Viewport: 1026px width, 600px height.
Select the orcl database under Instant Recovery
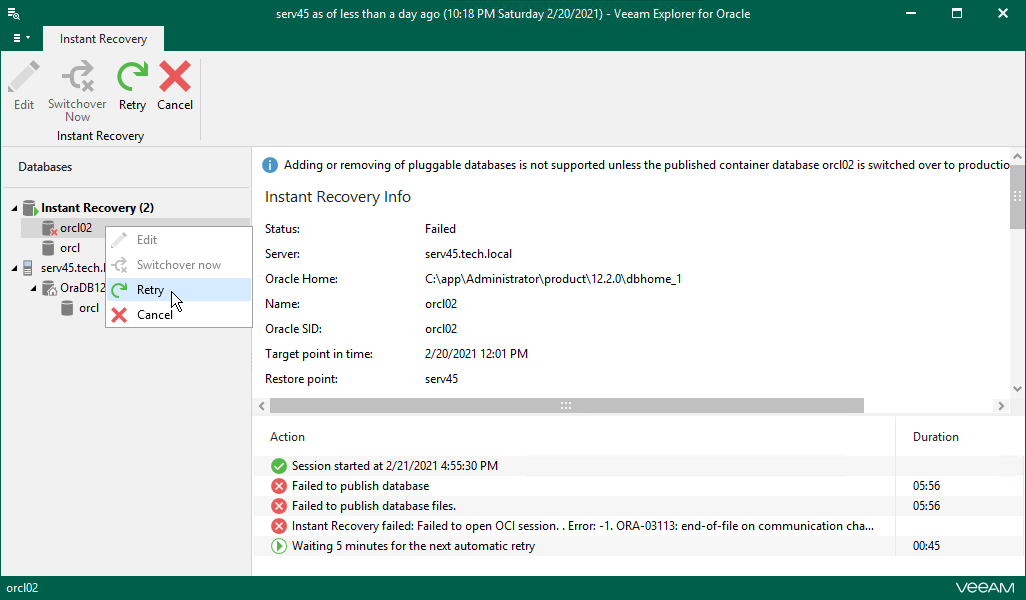70,248
